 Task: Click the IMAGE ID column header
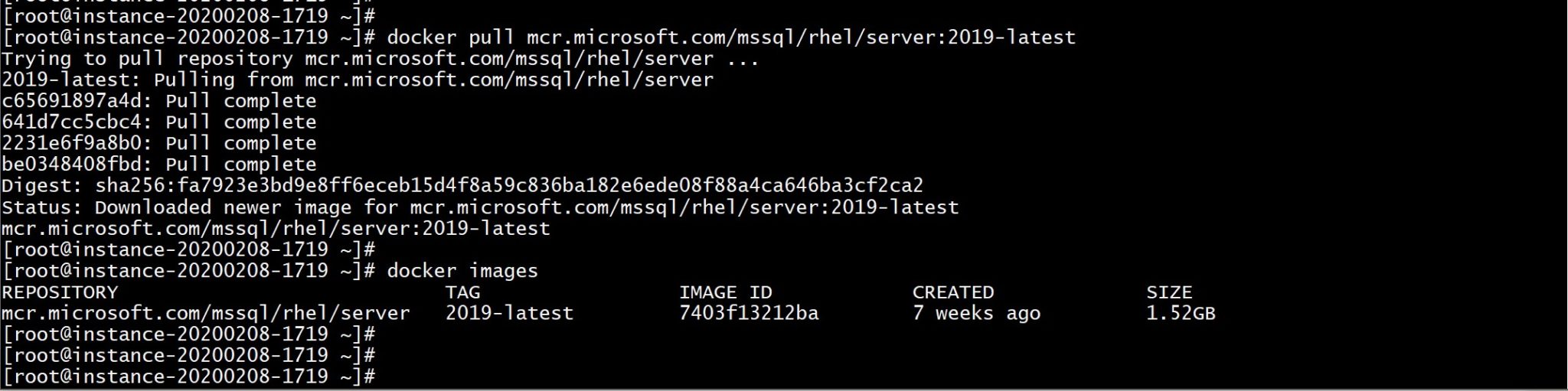(725, 292)
